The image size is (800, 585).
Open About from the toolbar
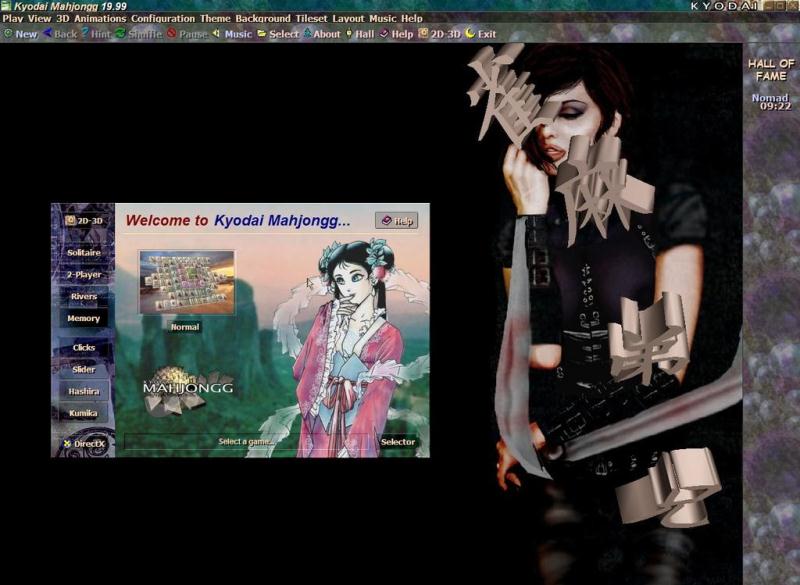(x=322, y=34)
